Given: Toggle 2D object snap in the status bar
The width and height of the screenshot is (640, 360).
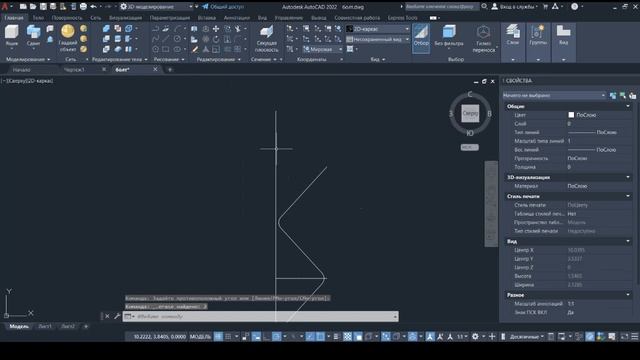Looking at the screenshot, I should coord(320,336).
